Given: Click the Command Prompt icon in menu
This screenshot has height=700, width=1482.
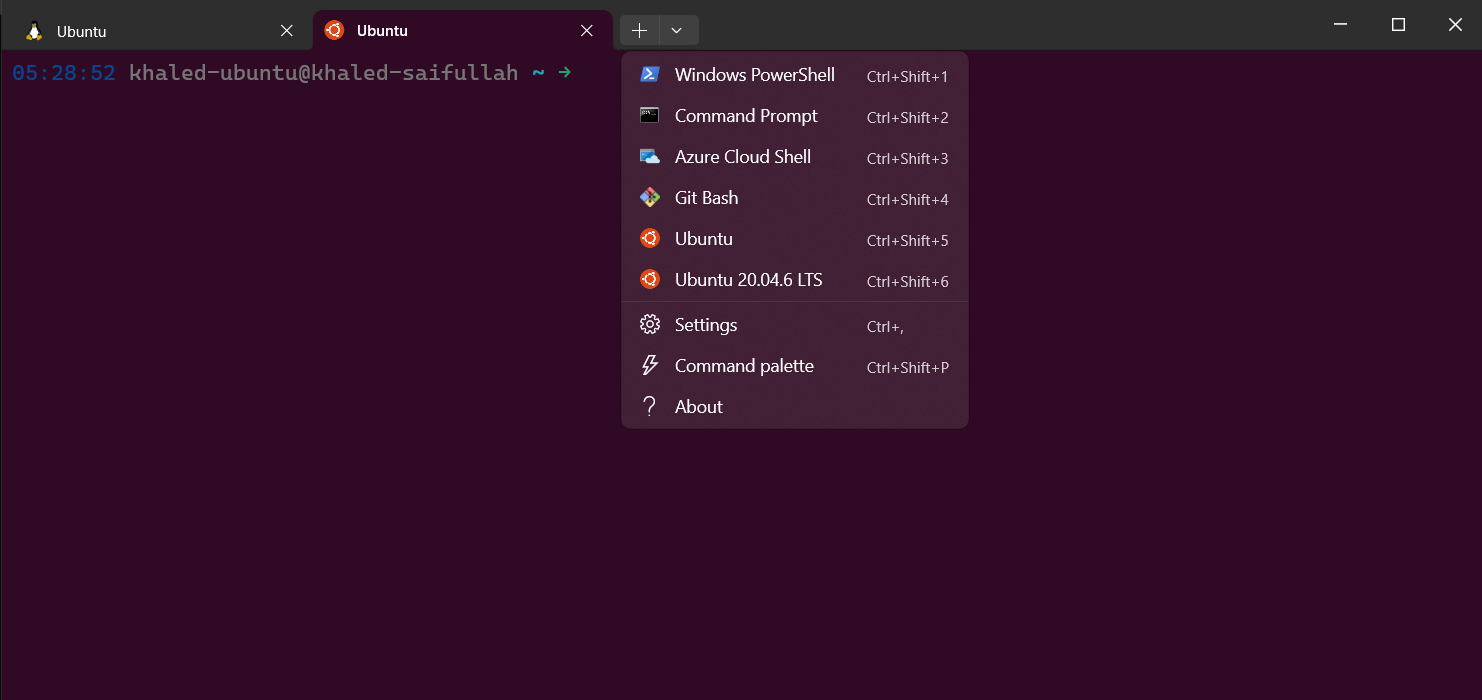Looking at the screenshot, I should point(650,116).
